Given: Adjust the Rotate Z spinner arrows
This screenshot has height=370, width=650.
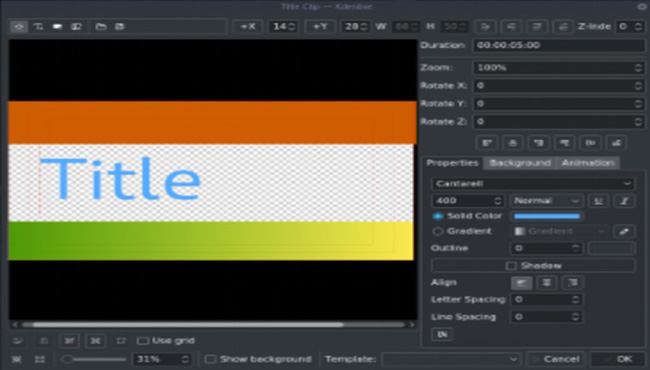Looking at the screenshot, I should 638,122.
